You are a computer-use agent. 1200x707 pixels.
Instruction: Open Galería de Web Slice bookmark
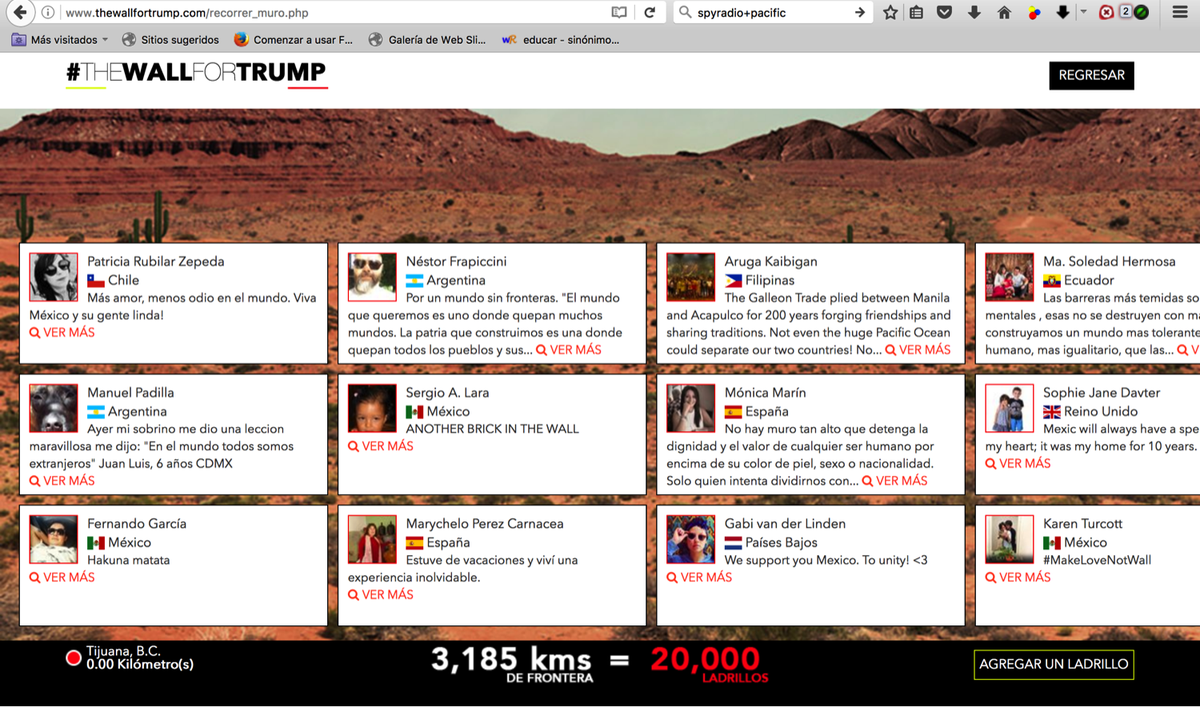(x=427, y=40)
